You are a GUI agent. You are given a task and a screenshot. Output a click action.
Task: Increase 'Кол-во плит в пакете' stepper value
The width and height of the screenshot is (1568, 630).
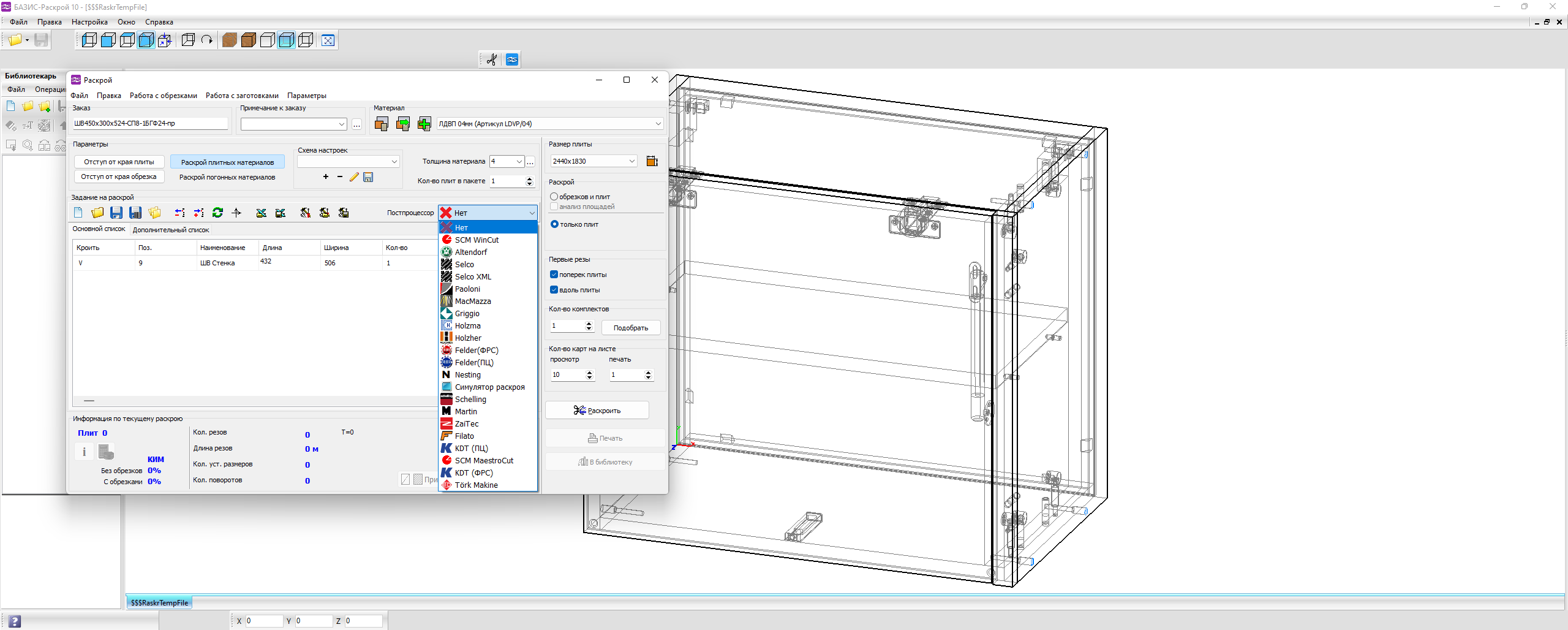529,178
